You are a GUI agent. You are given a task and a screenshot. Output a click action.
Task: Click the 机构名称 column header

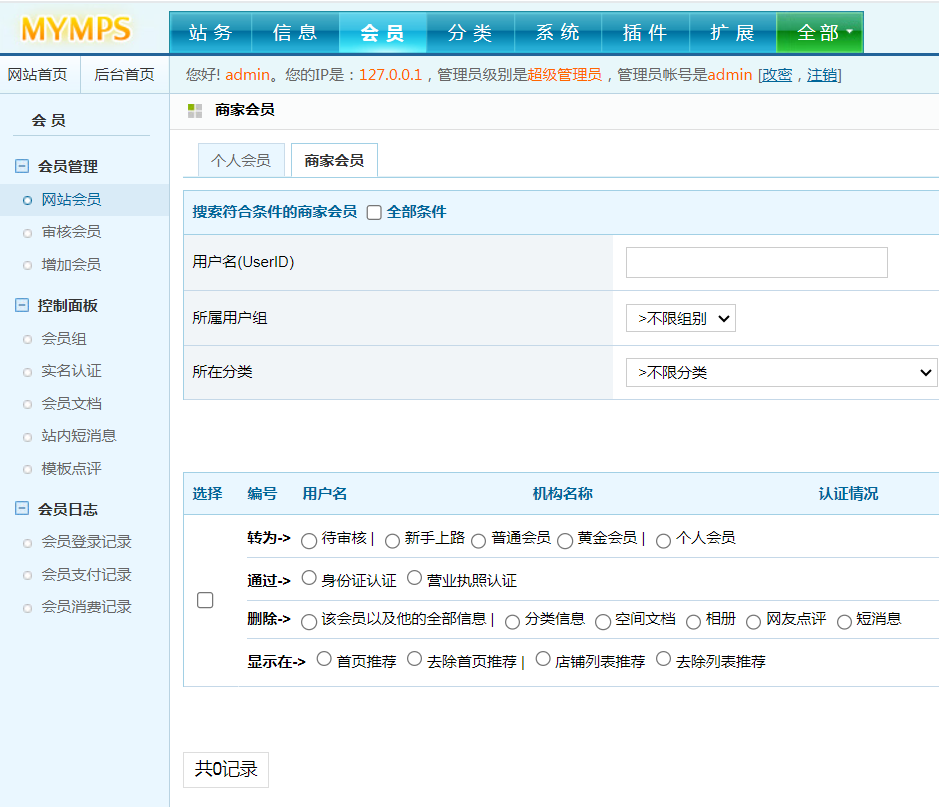pyautogui.click(x=563, y=494)
